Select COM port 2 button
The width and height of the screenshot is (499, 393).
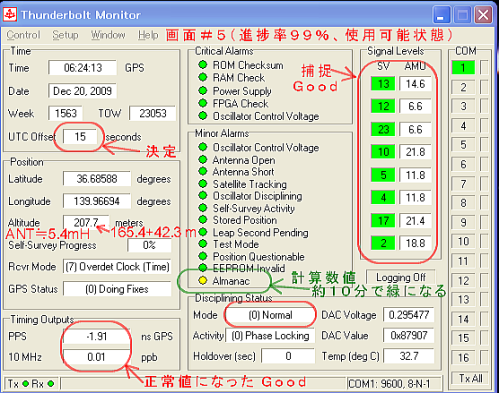463,87
